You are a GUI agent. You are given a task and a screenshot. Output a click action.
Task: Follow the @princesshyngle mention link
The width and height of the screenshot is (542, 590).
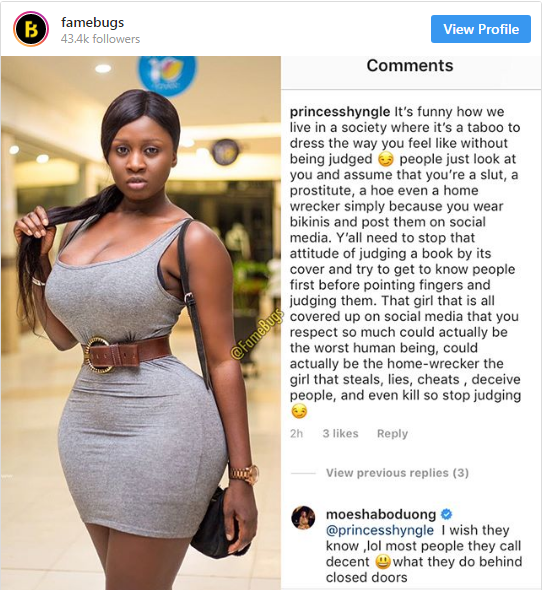point(380,530)
